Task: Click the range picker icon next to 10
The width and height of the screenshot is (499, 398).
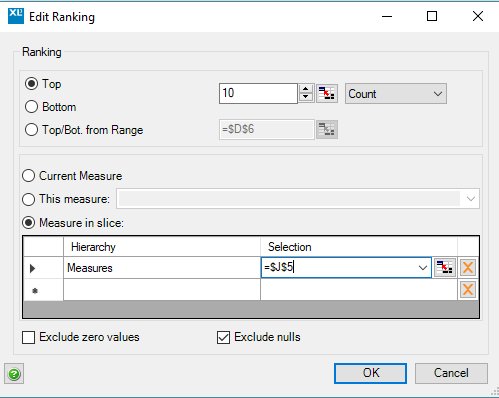Action: pos(327,94)
